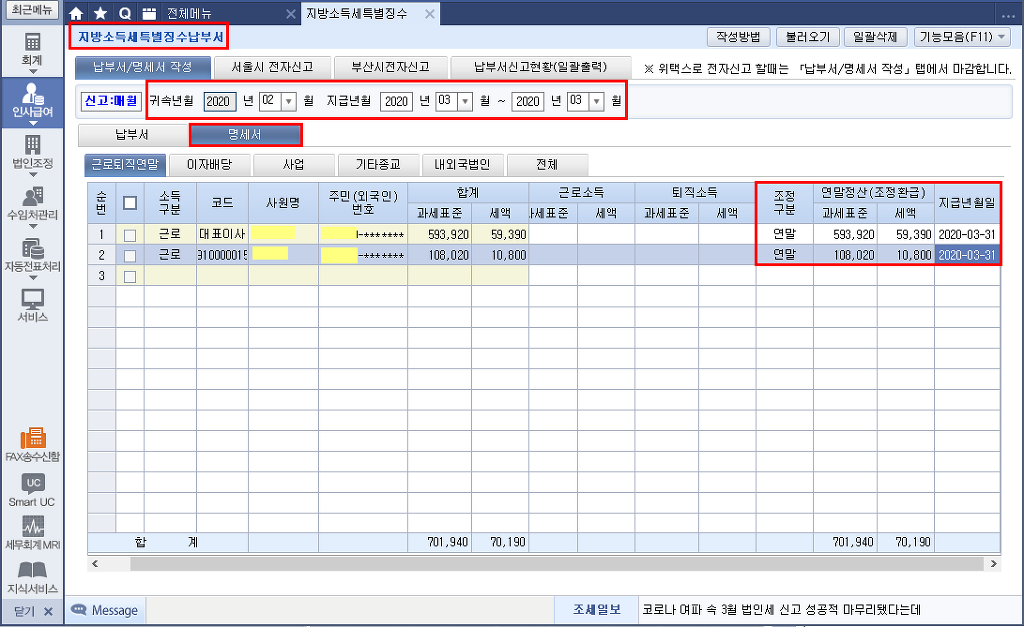Select row 2 지급년월일 cell 2020-03-31
This screenshot has height=627, width=1024.
[x=967, y=255]
